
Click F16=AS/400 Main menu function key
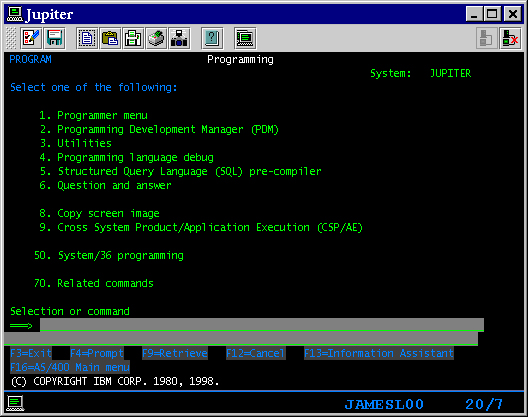(70, 367)
